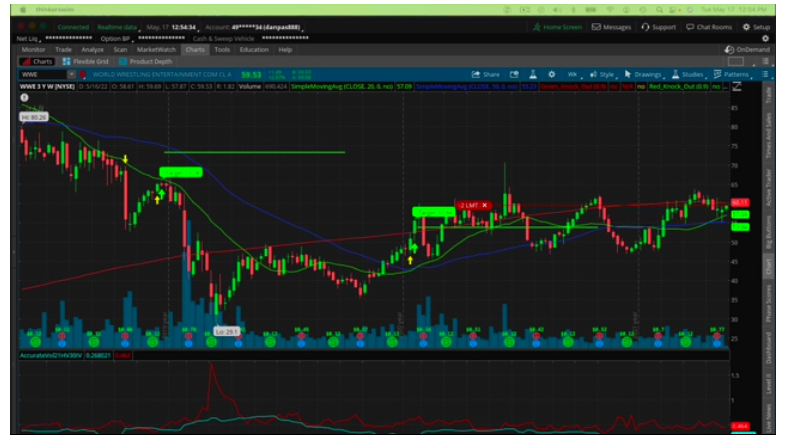Click the AccurateVol21HV30IV study label

coord(50,355)
